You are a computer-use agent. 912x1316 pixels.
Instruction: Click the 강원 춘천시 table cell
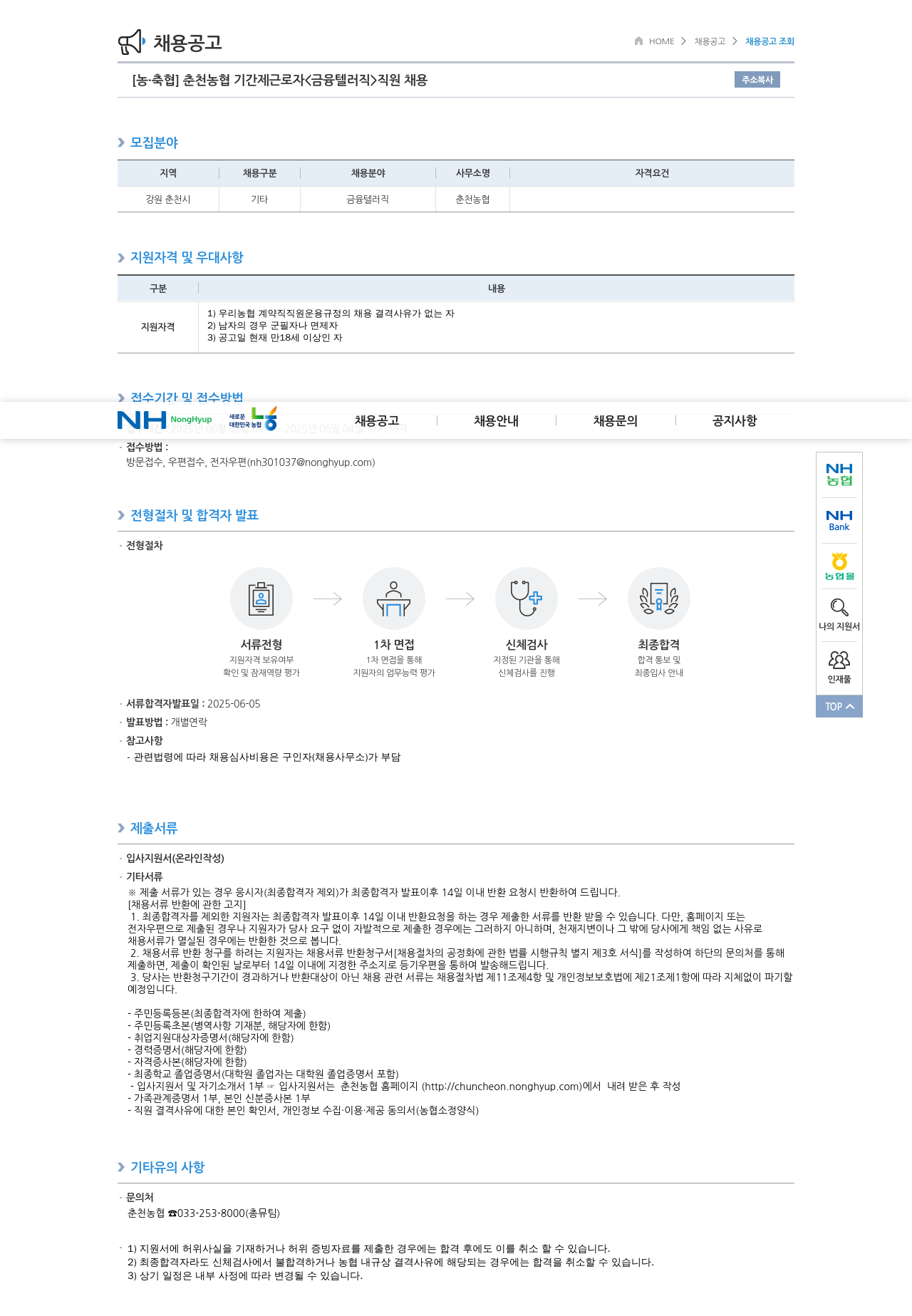168,200
